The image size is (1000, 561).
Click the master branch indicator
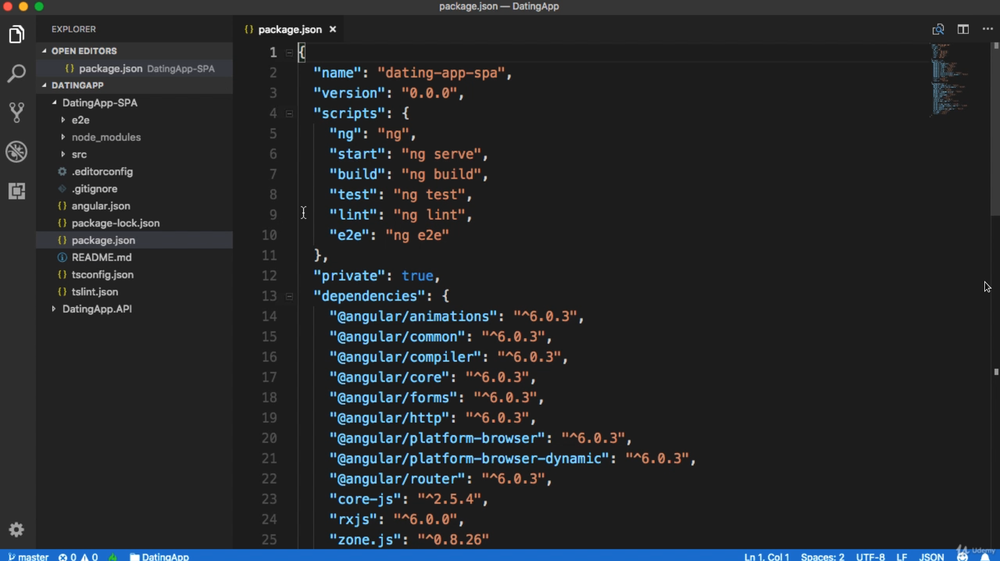[28, 557]
